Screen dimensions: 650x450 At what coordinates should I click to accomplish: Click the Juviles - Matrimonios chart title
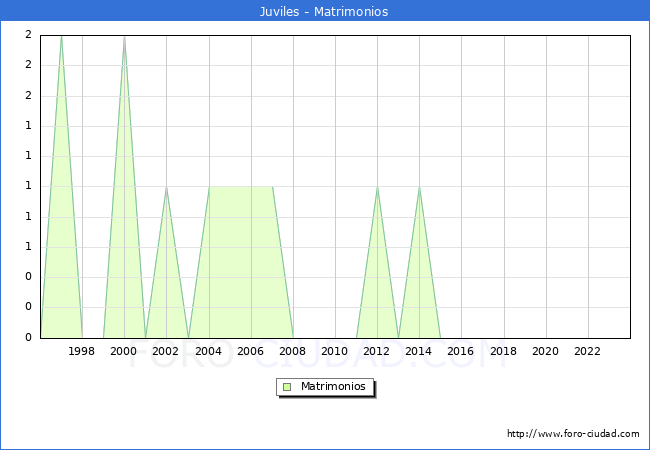(324, 11)
